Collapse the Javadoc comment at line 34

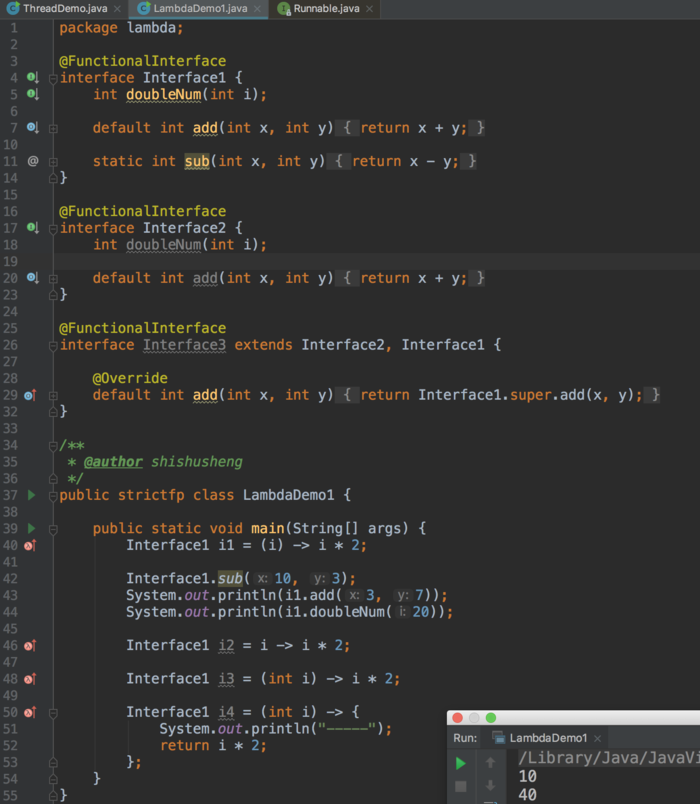pos(53,446)
